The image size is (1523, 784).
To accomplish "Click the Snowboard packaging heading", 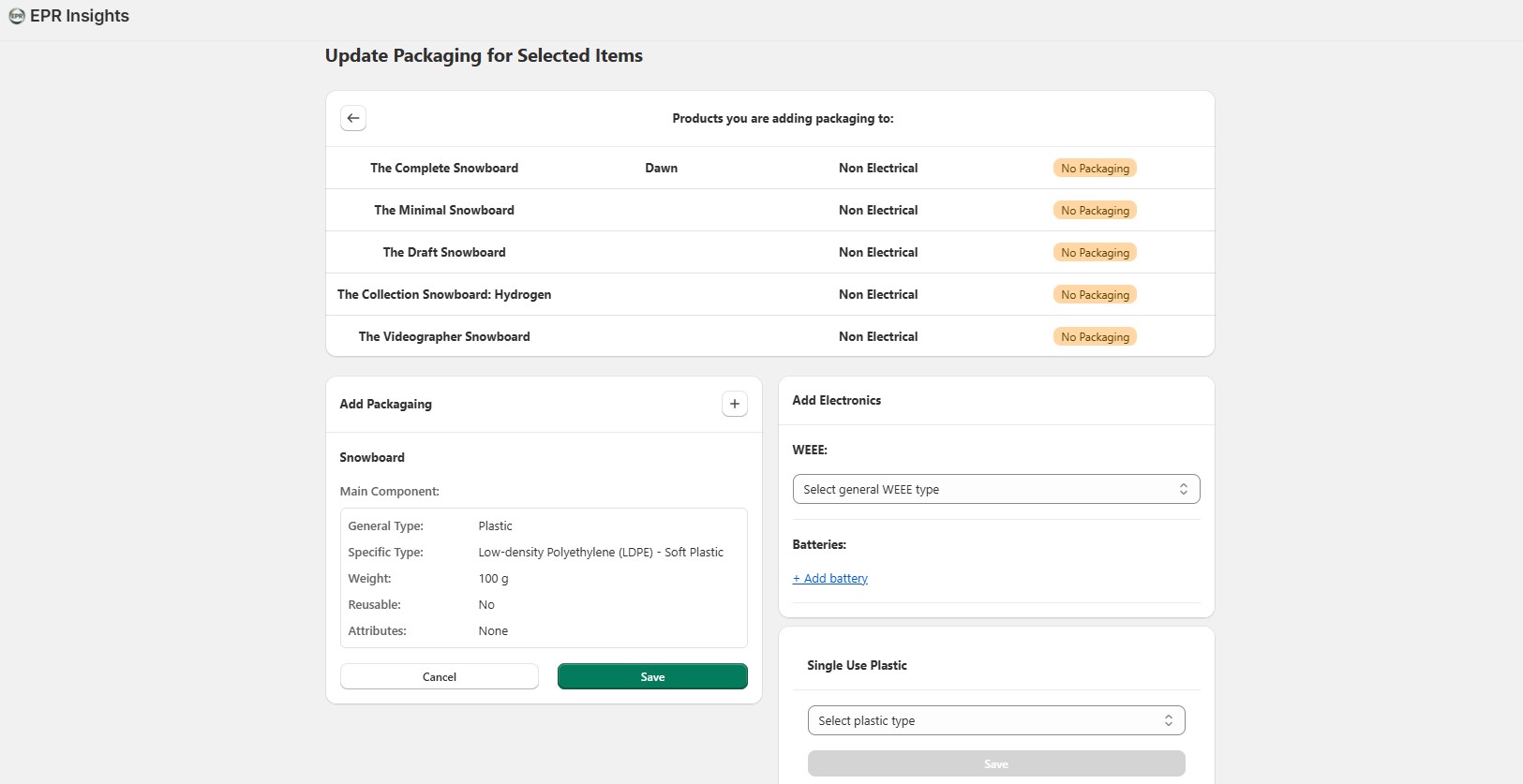I will [372, 457].
